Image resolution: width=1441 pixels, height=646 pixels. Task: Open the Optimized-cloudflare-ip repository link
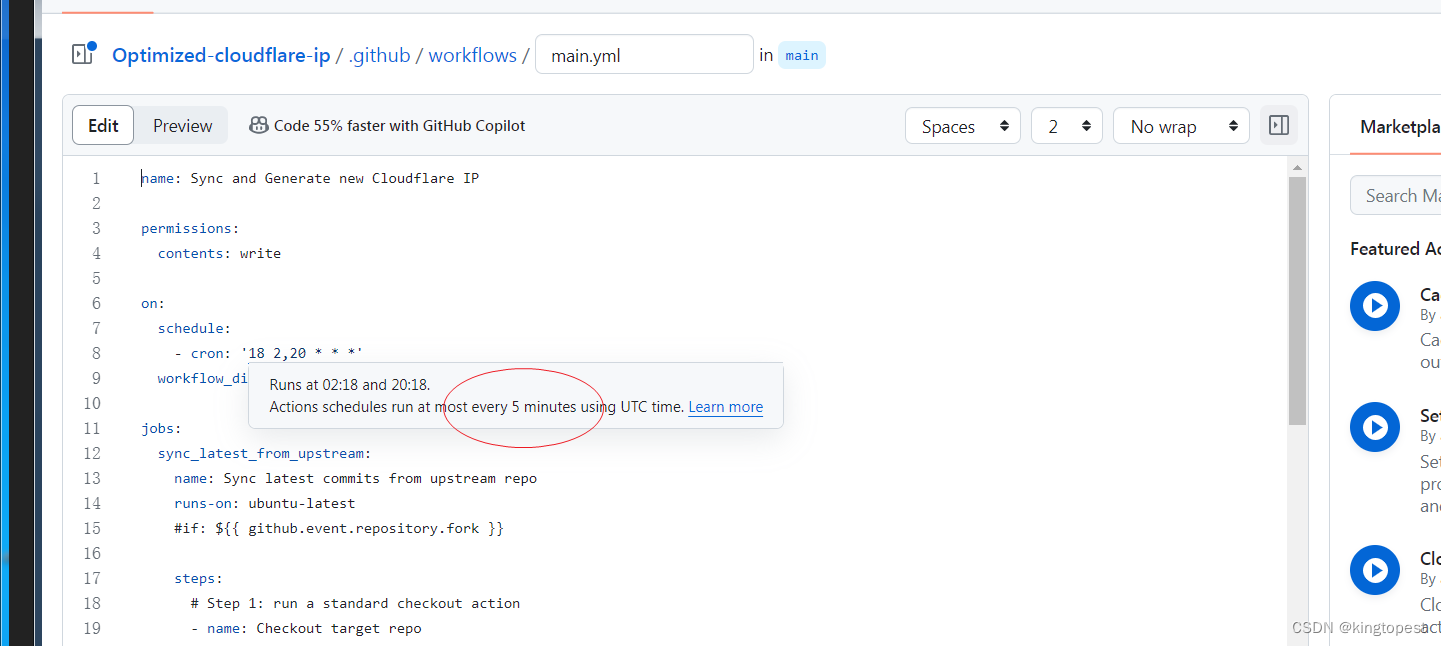point(221,55)
